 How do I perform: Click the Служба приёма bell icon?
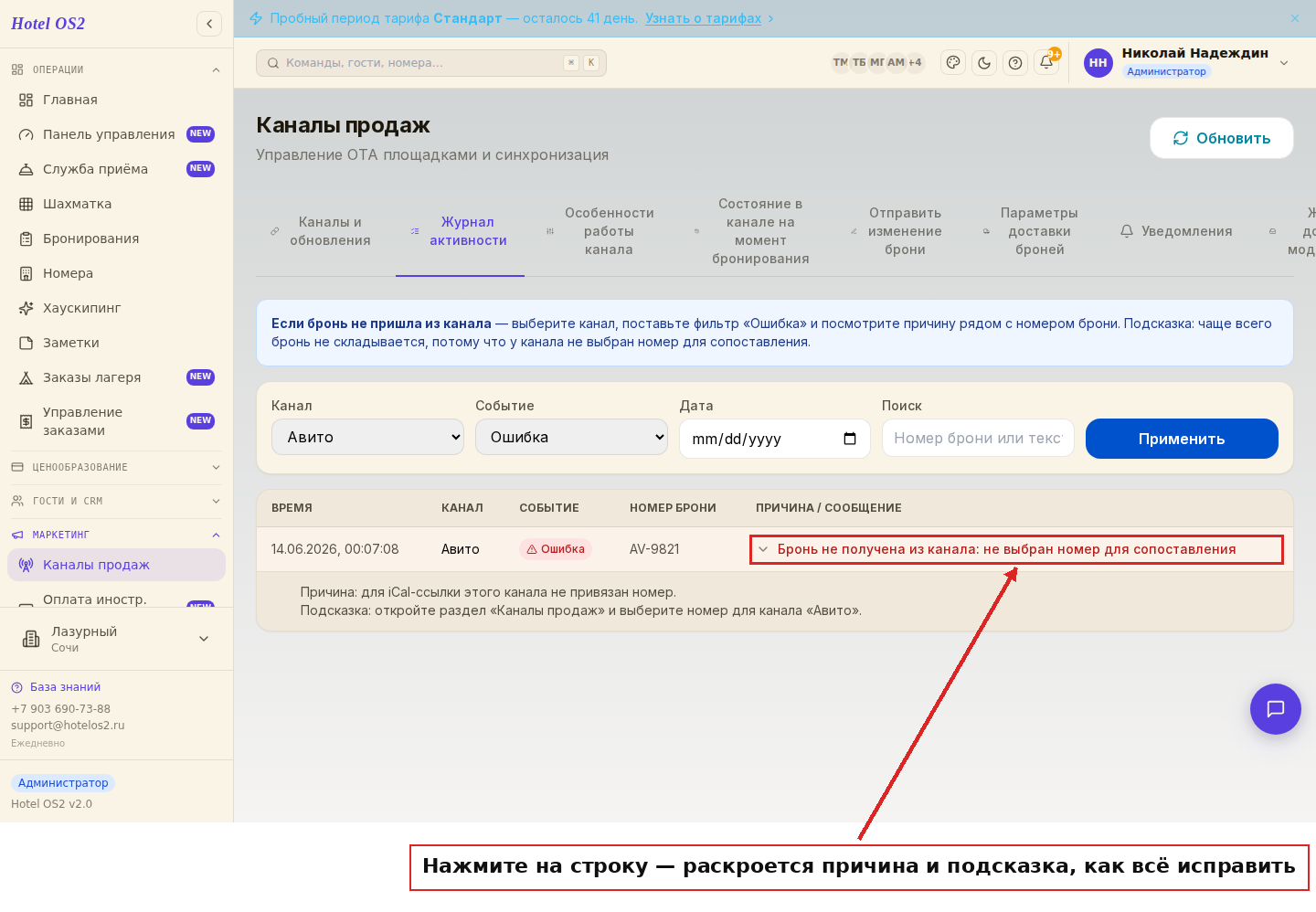[27, 169]
